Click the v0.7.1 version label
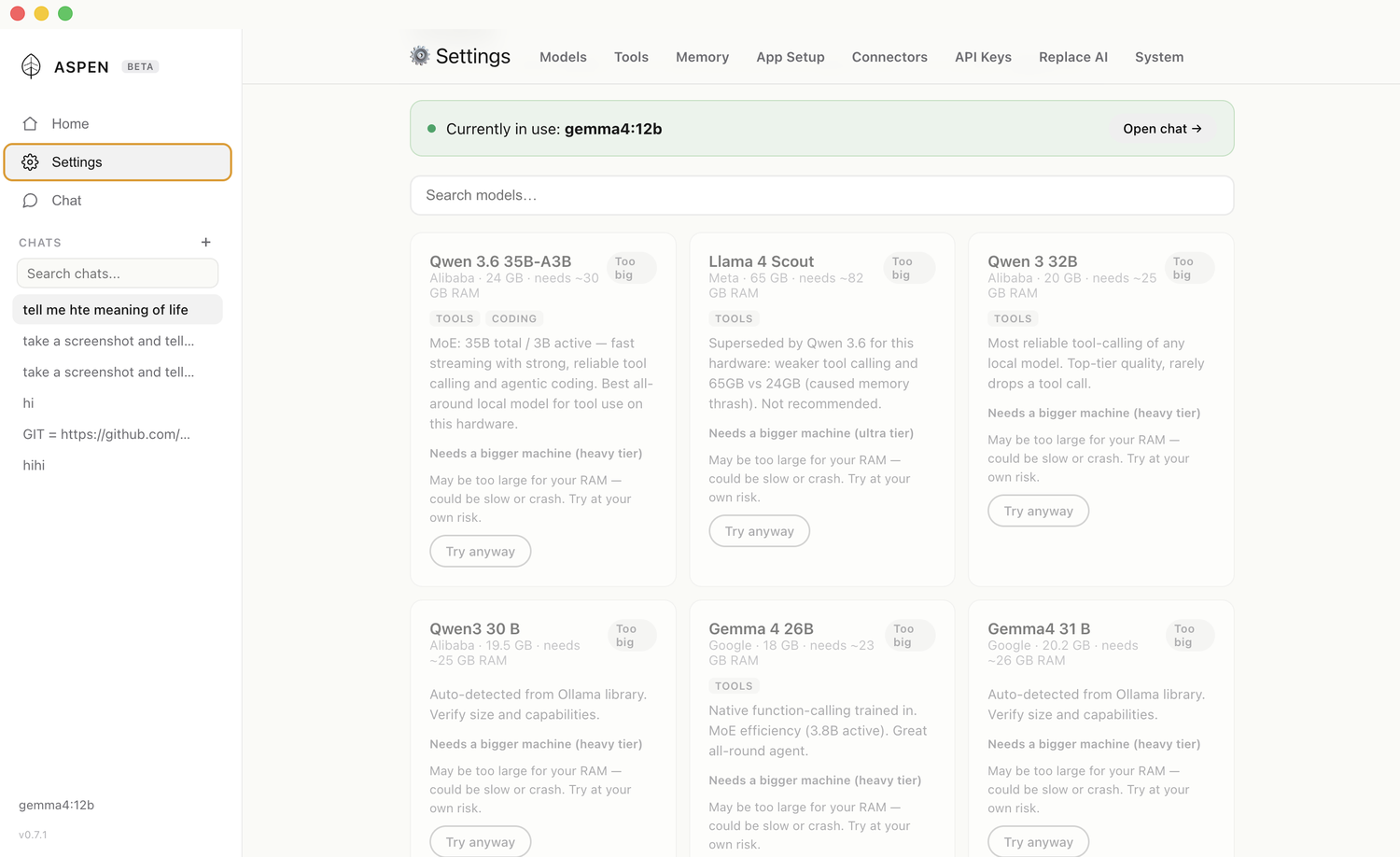Viewport: 1400px width, 857px height. click(x=33, y=835)
